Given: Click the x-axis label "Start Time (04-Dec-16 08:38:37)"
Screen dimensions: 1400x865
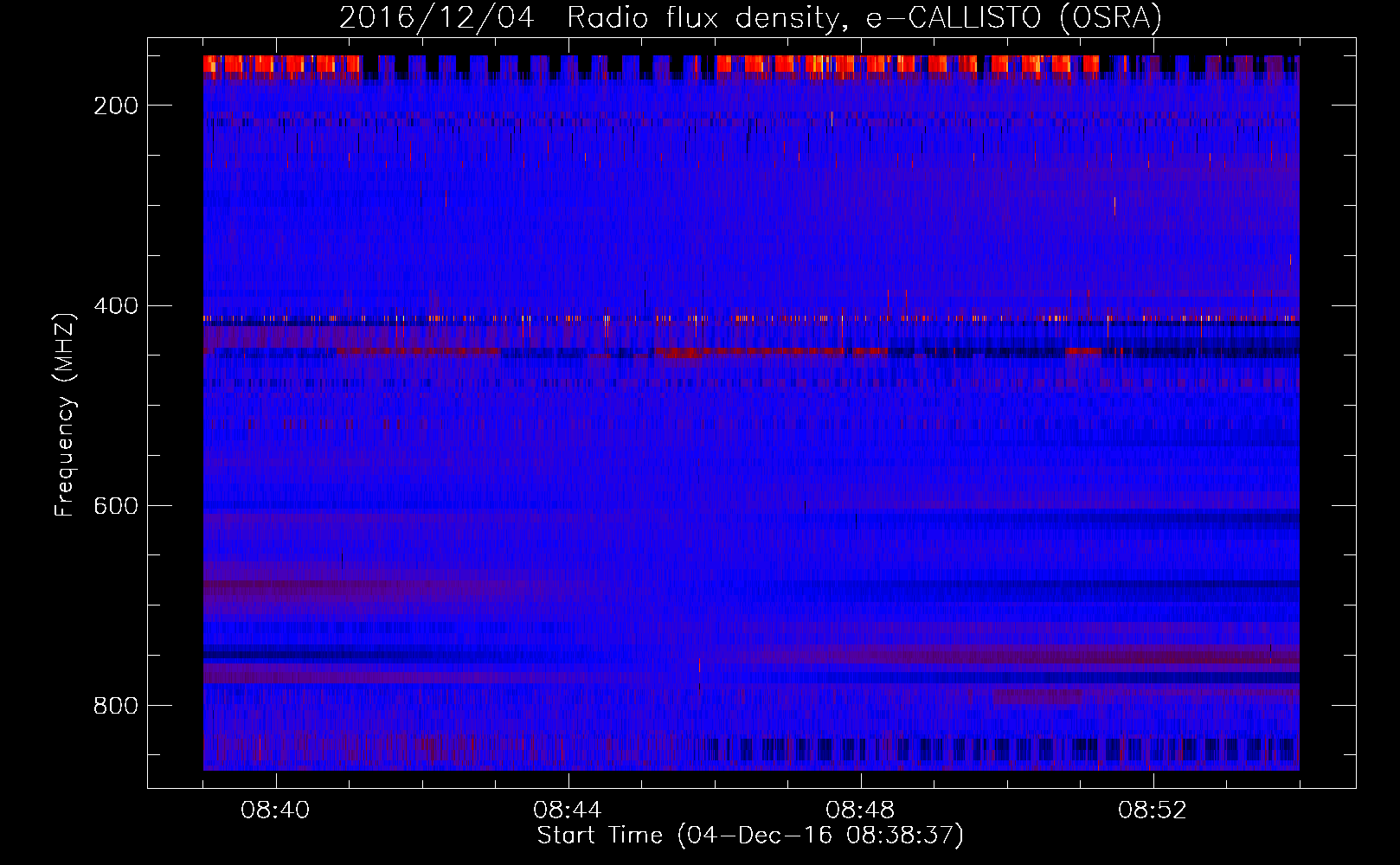Looking at the screenshot, I should [750, 836].
